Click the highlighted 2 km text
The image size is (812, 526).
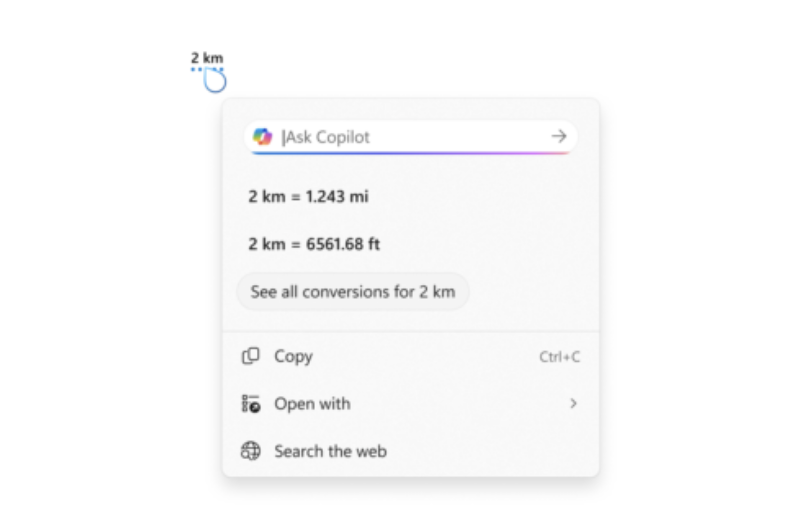[x=207, y=58]
